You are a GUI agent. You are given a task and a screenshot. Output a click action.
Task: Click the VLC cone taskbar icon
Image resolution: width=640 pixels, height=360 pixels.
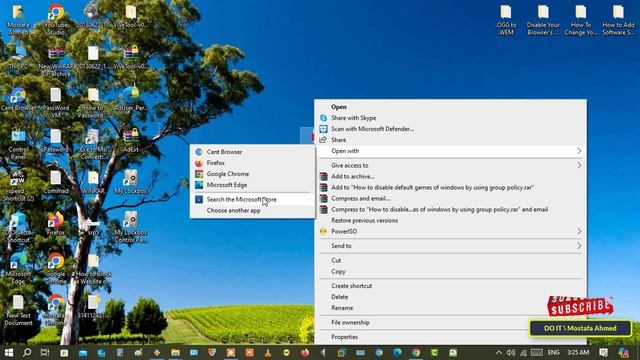pos(268,352)
